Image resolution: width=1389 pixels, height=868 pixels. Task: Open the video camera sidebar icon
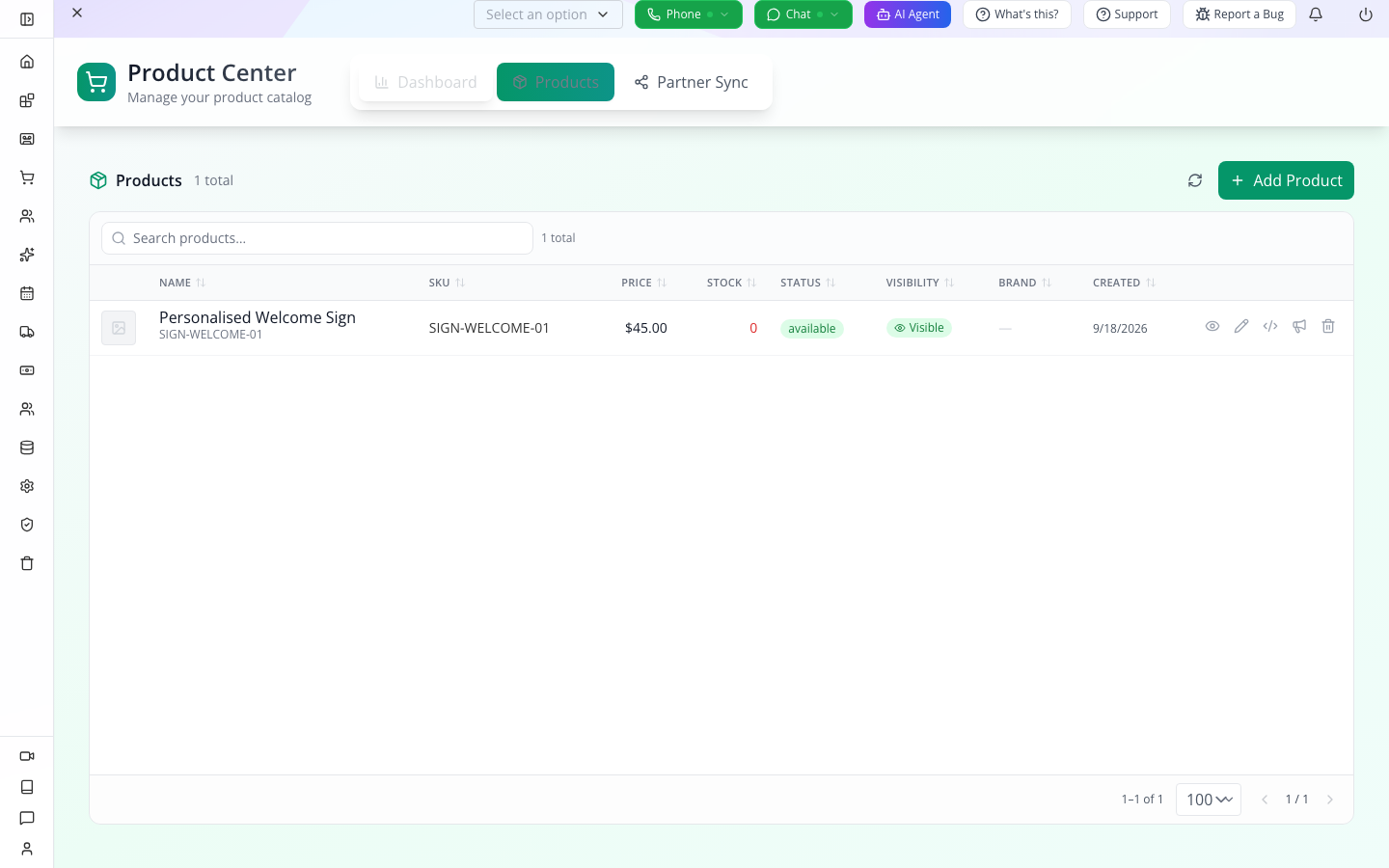coord(27,756)
